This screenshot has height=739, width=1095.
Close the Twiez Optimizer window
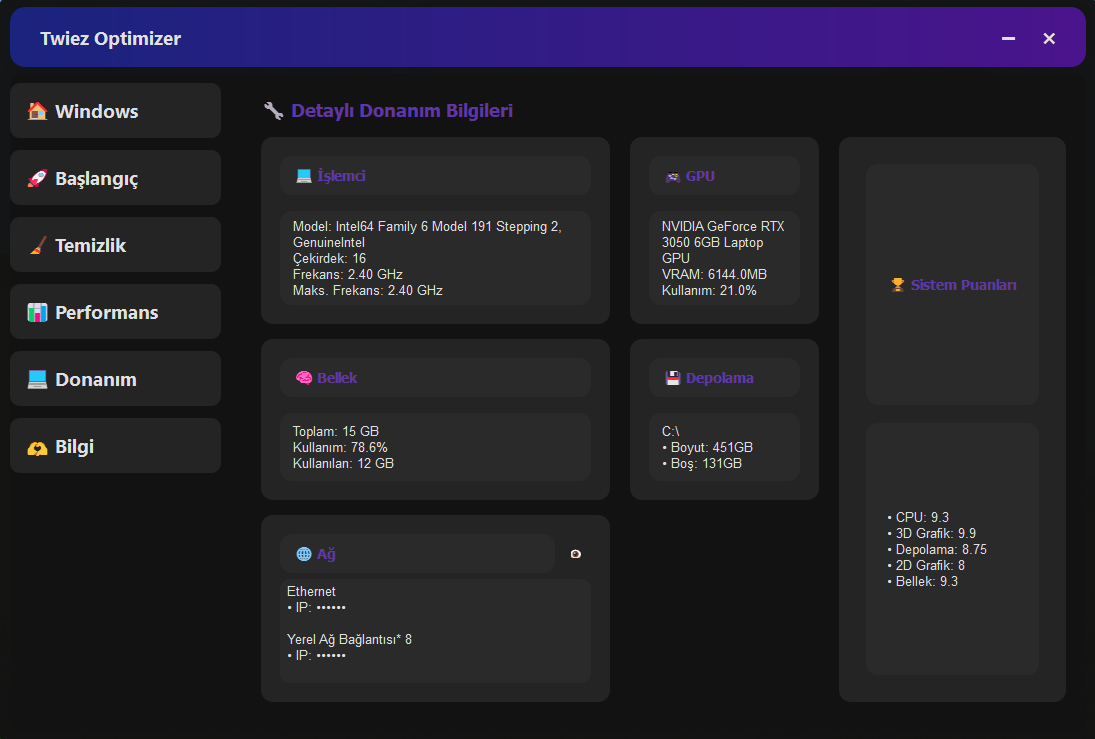[1048, 38]
